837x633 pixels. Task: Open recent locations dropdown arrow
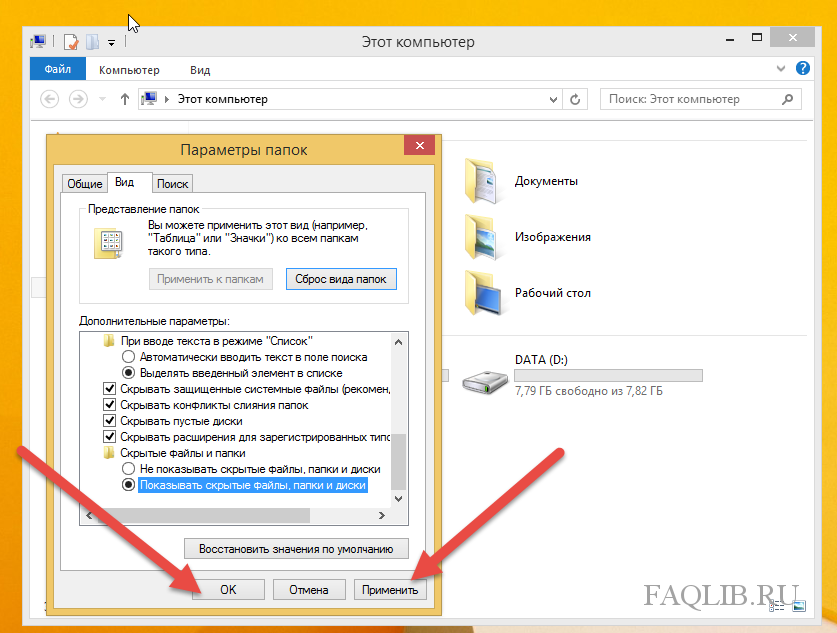coord(102,99)
